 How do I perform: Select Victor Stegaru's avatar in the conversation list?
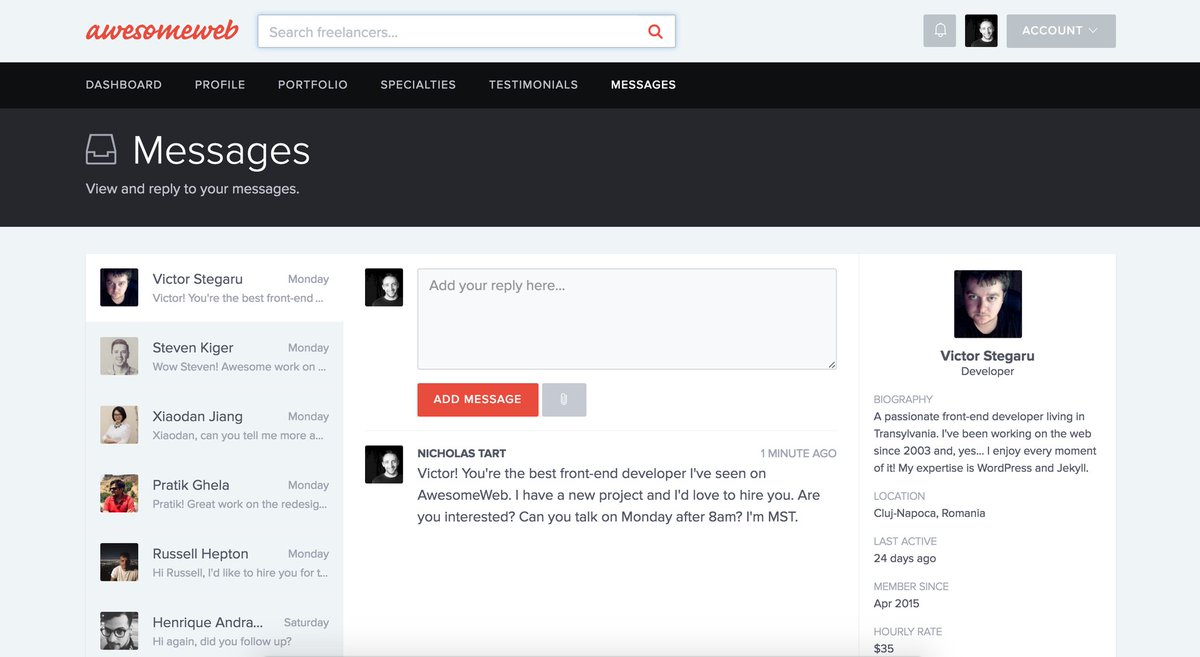point(119,287)
